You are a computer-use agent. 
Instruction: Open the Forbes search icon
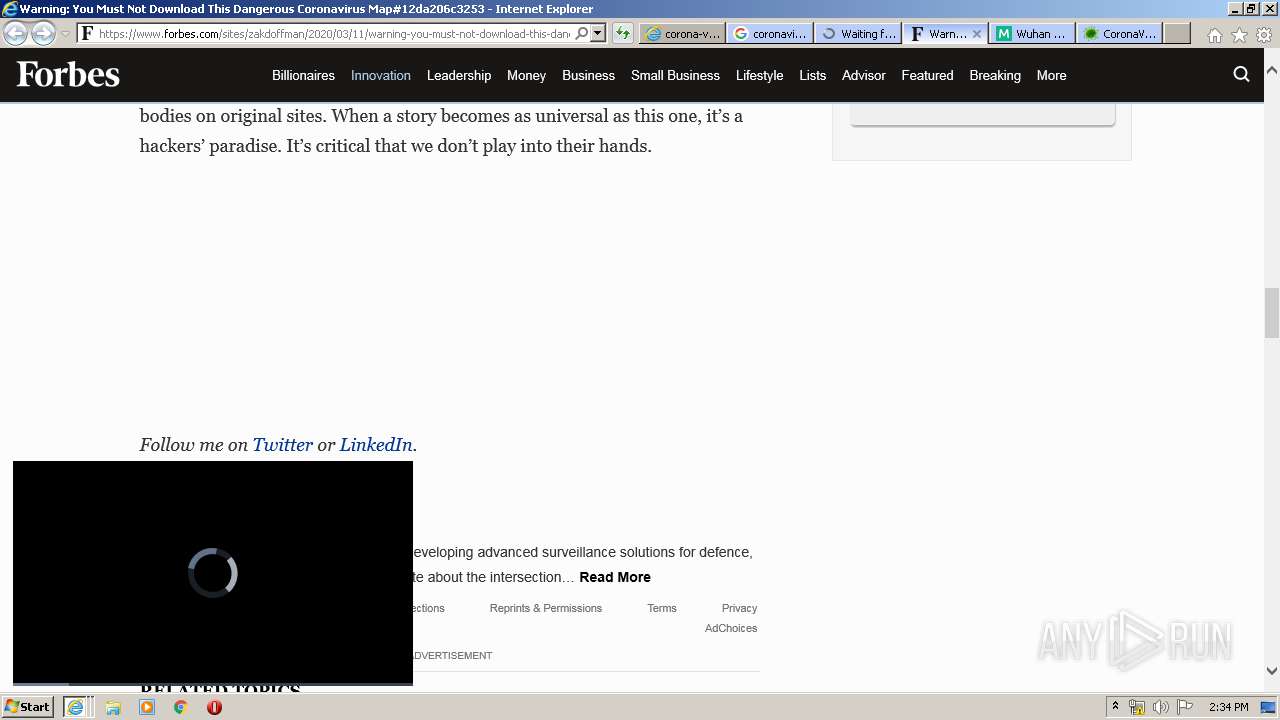[x=1241, y=74]
